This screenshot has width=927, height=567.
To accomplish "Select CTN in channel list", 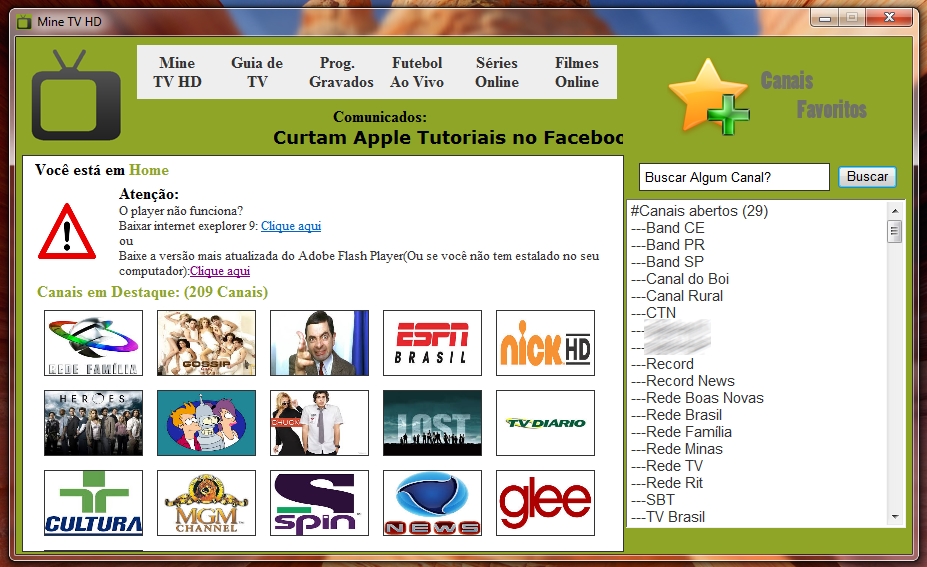I will point(653,313).
